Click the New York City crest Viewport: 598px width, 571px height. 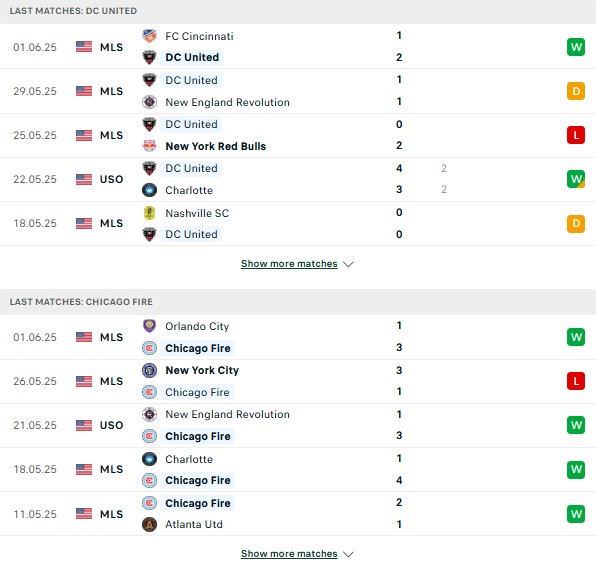tap(150, 370)
